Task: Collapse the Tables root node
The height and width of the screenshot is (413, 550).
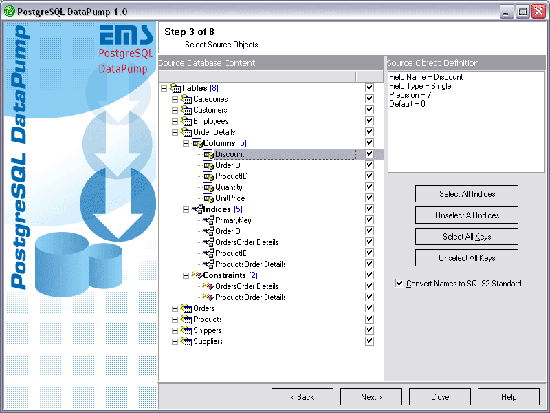Action: tap(164, 88)
